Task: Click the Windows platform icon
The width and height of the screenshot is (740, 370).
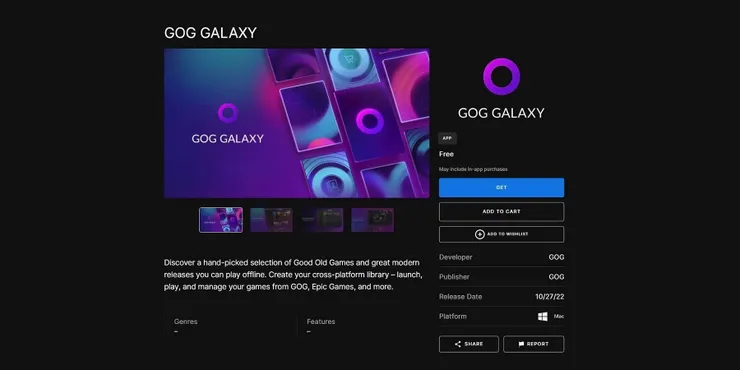Action: point(543,316)
